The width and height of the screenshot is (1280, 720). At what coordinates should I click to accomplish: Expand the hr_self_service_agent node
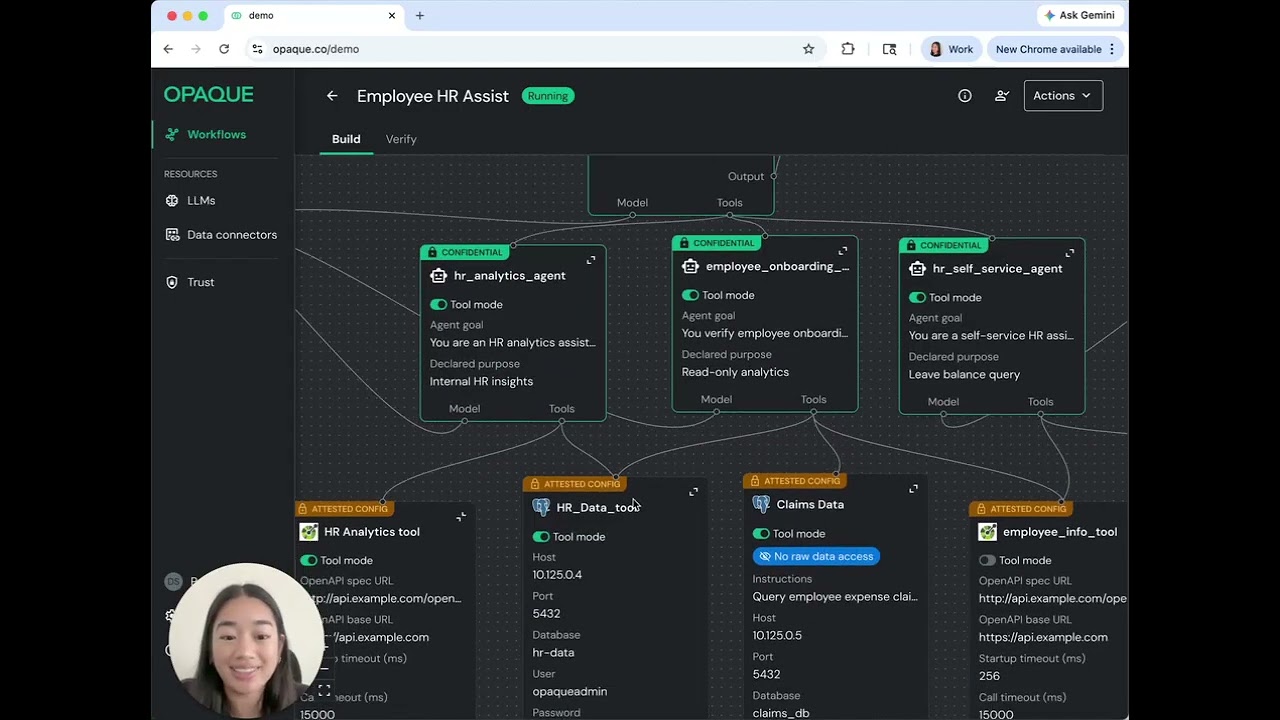tap(1070, 253)
